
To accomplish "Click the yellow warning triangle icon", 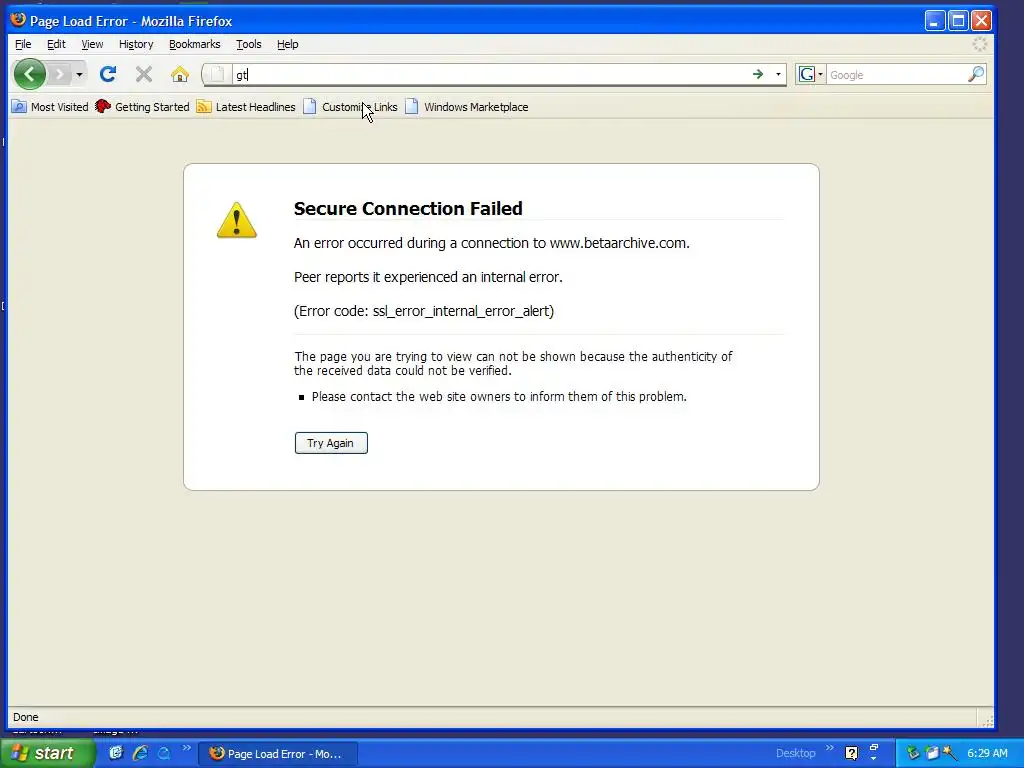I will [x=236, y=220].
